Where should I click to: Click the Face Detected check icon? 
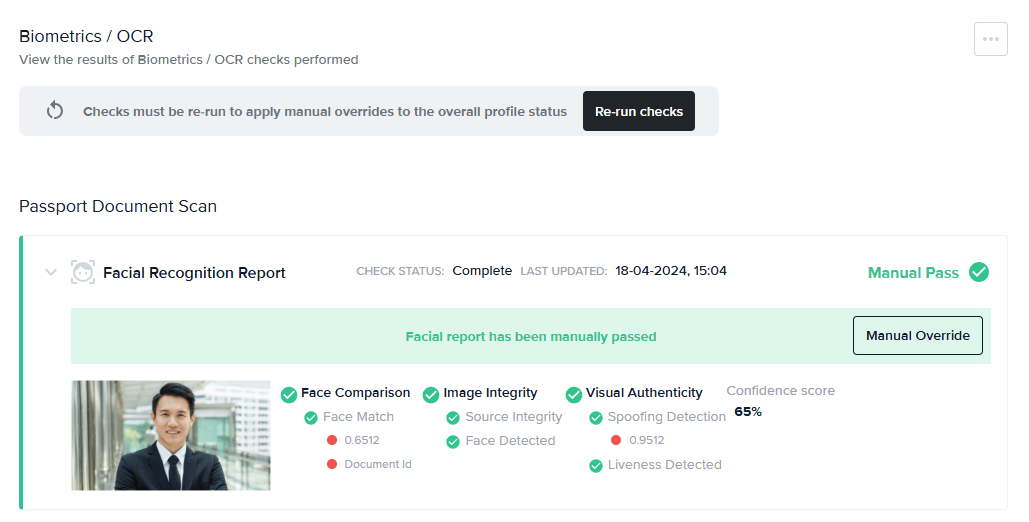(453, 441)
